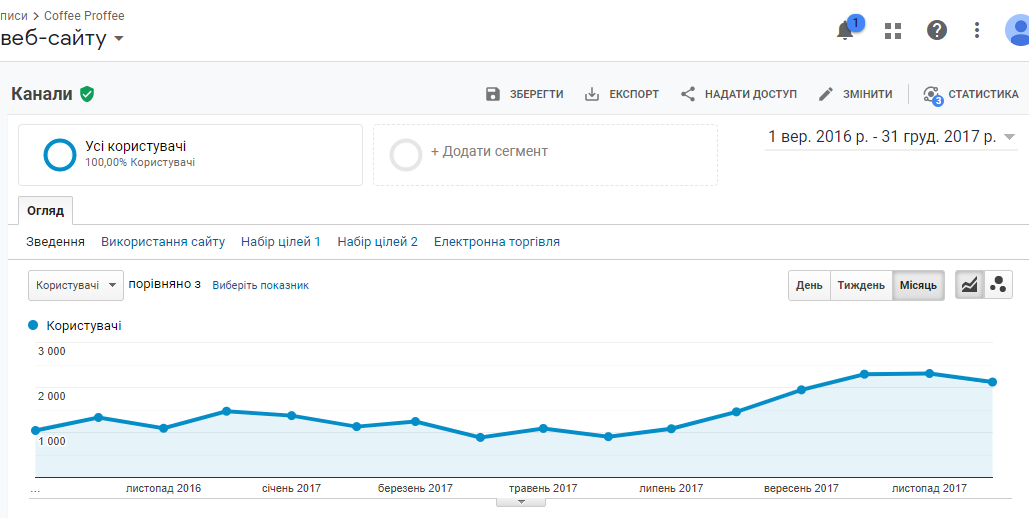Open the notifications bell
The image size is (1029, 518).
point(846,30)
